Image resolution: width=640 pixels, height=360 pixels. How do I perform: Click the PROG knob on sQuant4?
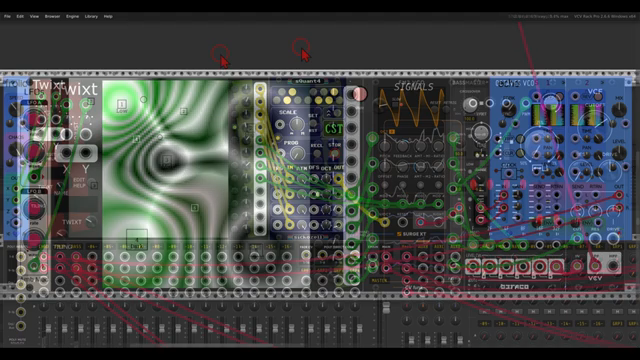298,153
